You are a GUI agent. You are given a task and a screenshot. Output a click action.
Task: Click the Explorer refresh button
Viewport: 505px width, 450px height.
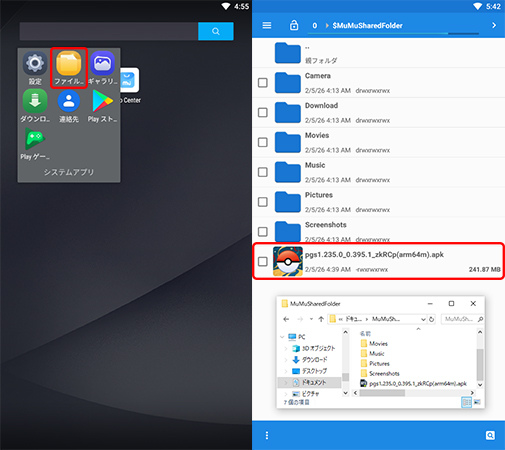431,319
